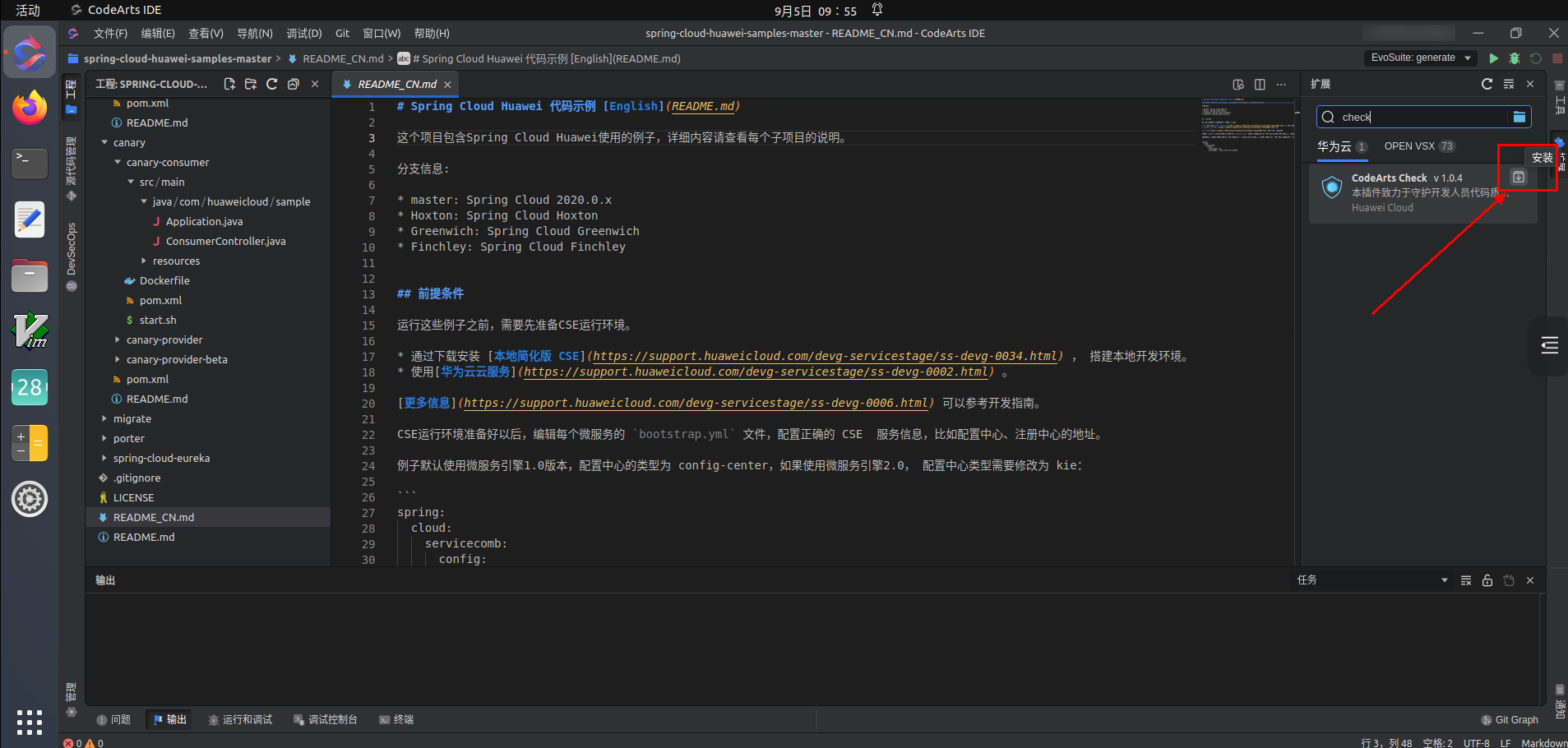The width and height of the screenshot is (1568, 748).
Task: Close the output panel
Action: (1530, 580)
